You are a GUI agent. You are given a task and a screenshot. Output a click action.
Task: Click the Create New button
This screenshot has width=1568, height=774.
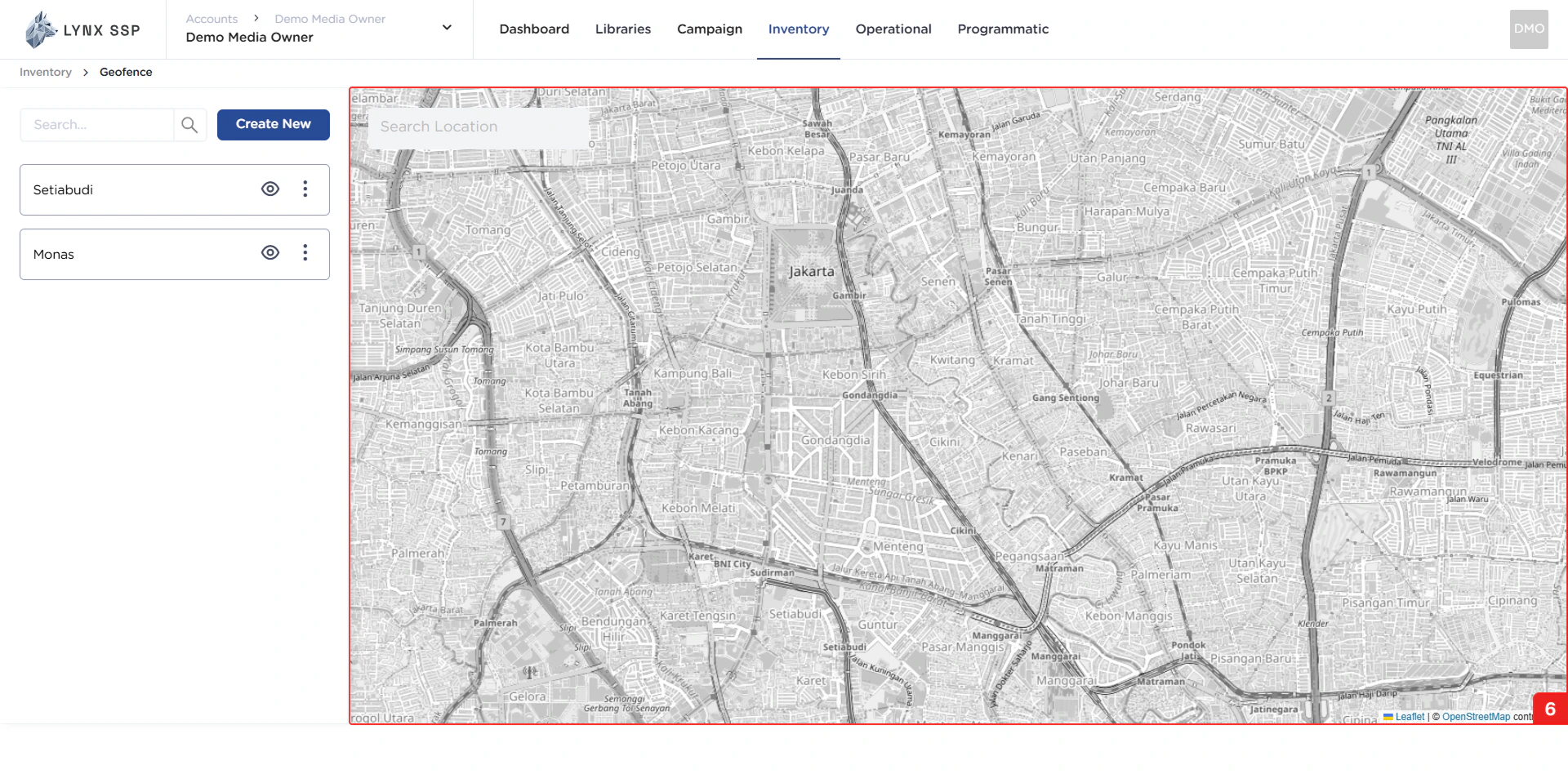click(274, 124)
